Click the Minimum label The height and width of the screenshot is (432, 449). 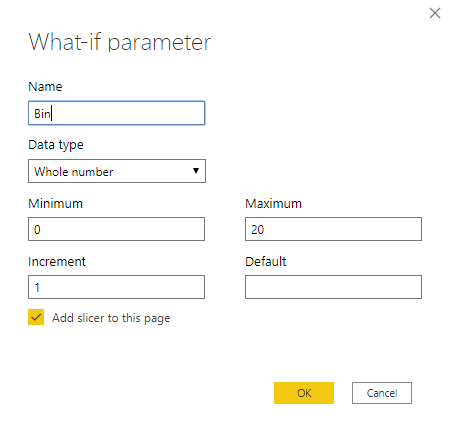(55, 203)
